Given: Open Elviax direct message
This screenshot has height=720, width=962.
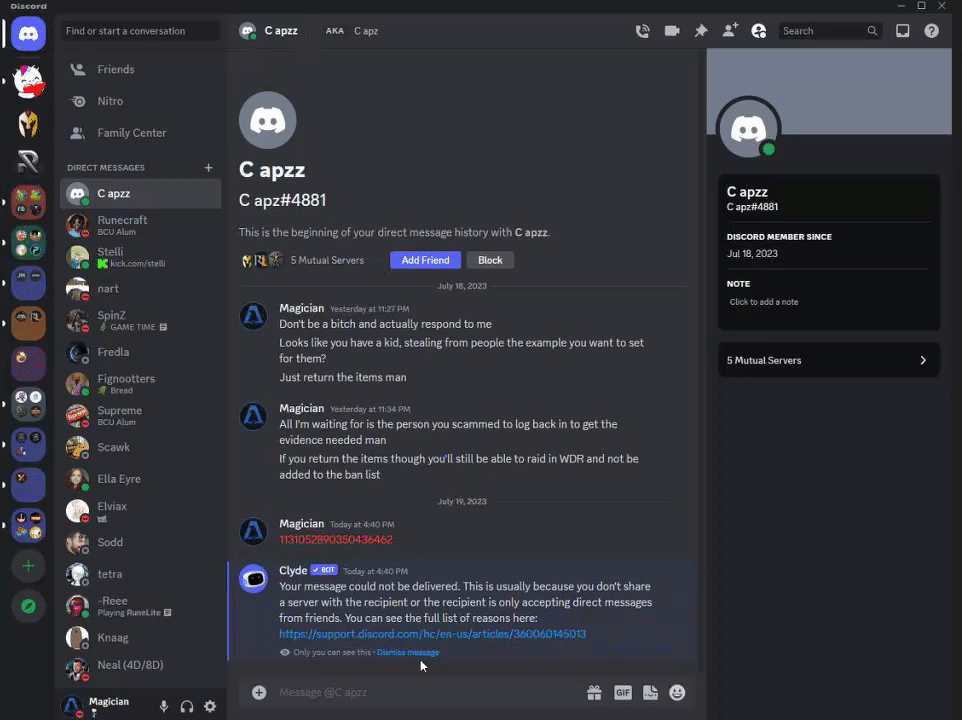Looking at the screenshot, I should 141,511.
